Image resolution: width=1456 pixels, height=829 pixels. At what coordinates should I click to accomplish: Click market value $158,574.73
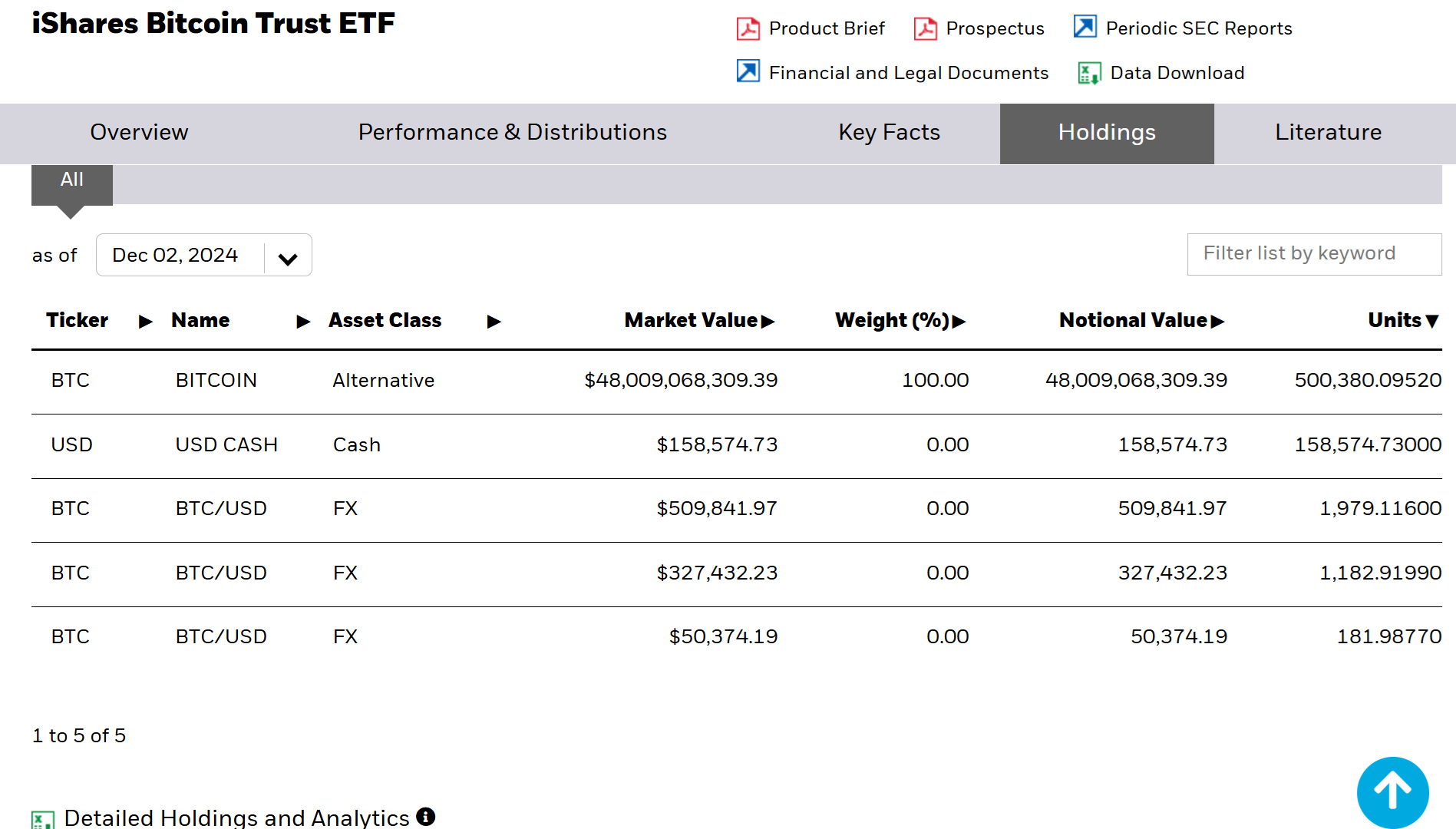click(717, 444)
